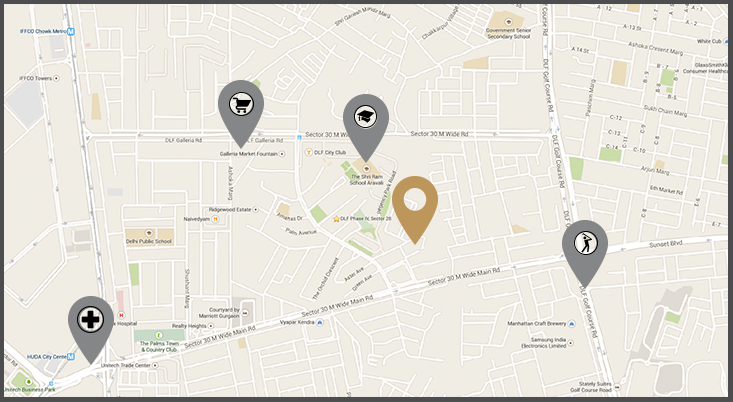Open the golf player map marker
Image resolution: width=733 pixels, height=402 pixels.
pos(585,252)
